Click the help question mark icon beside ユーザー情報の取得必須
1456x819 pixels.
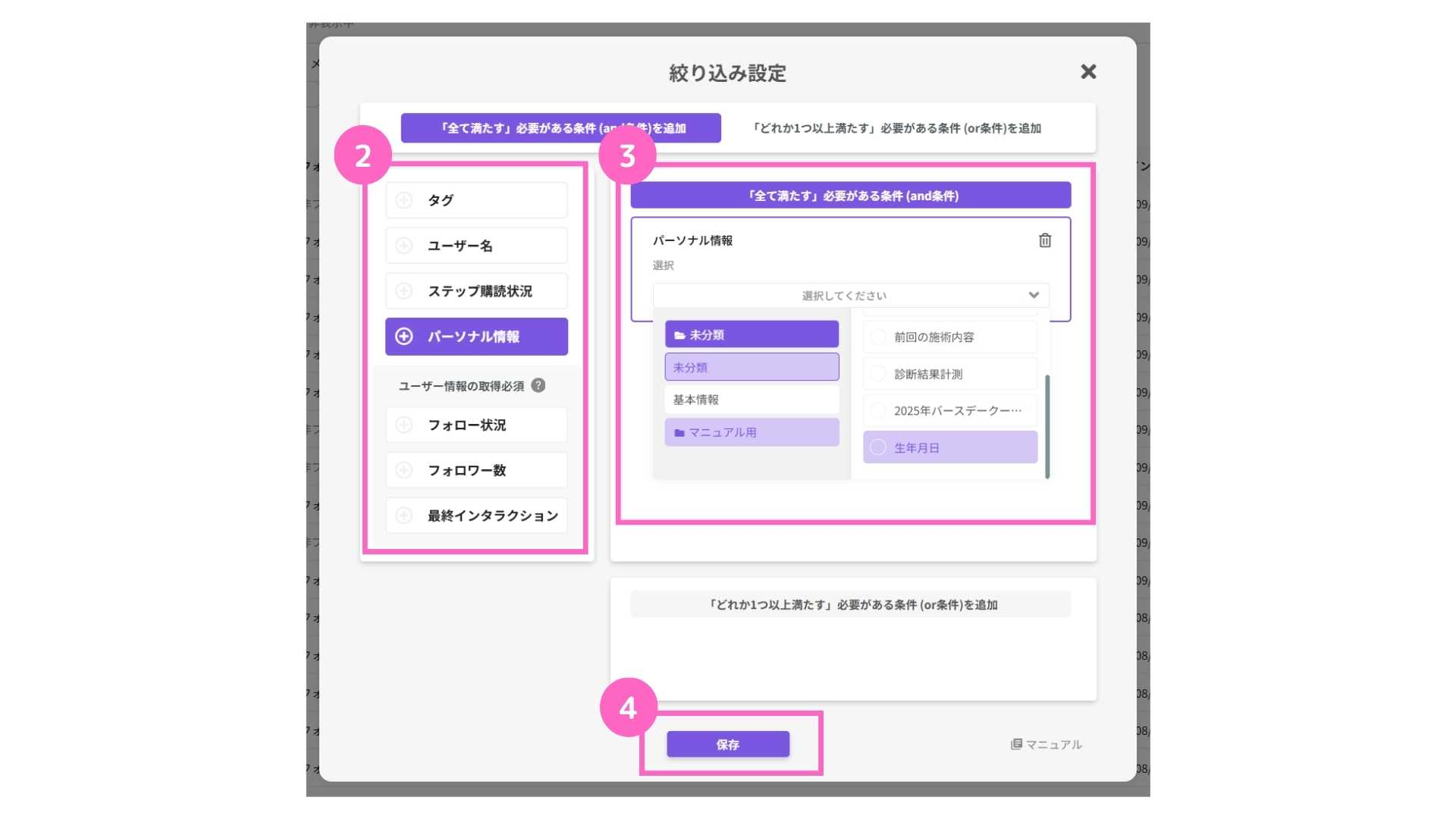[538, 385]
